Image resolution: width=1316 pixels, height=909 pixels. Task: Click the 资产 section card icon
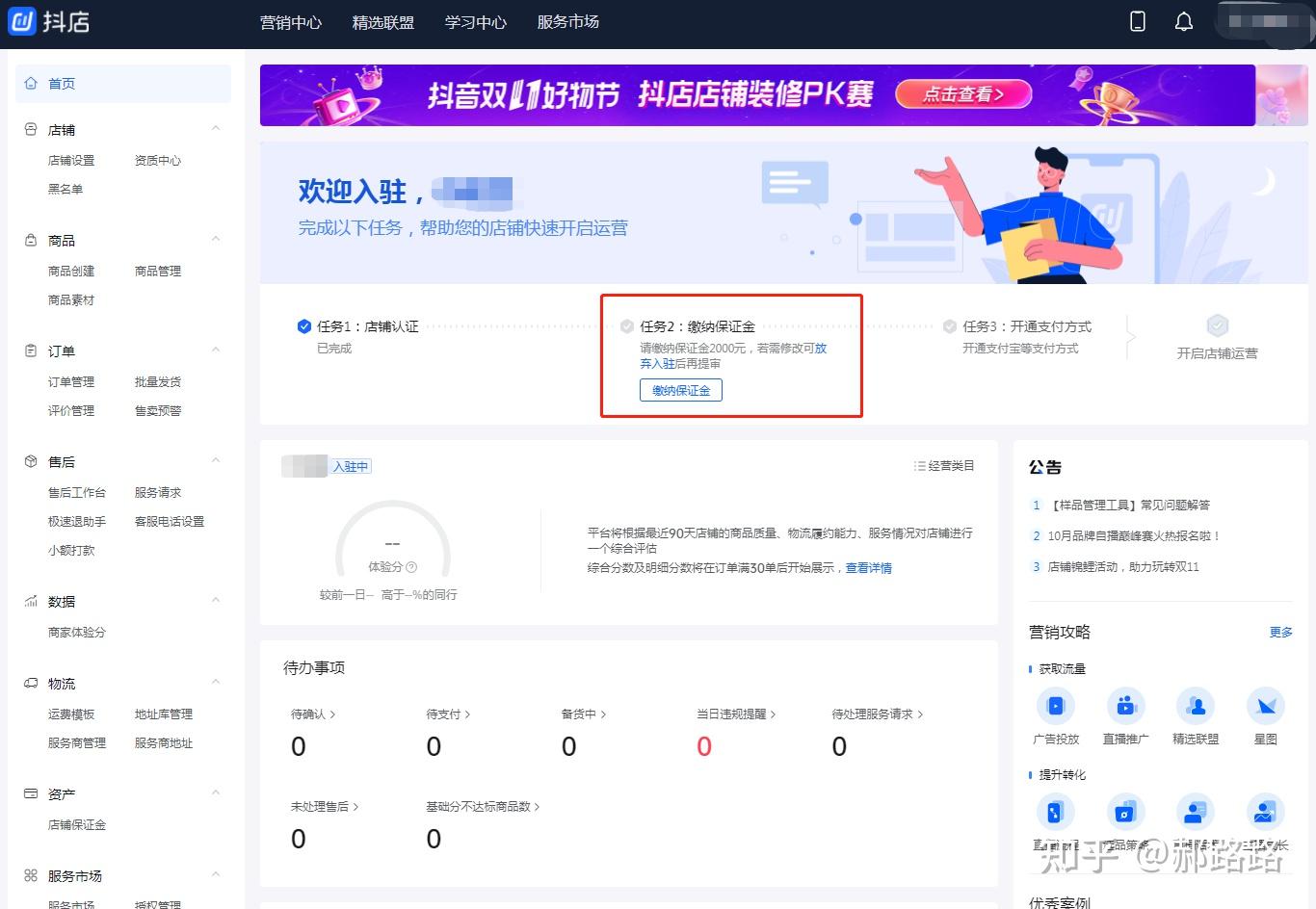(x=31, y=793)
